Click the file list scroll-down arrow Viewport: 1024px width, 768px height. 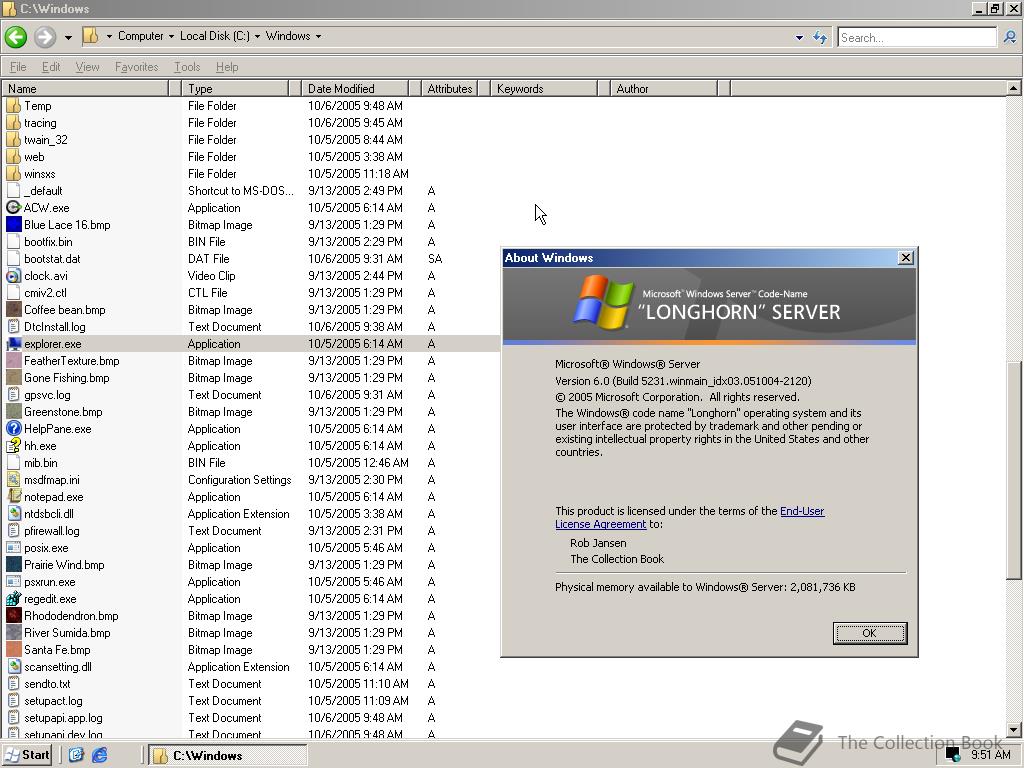point(1013,729)
